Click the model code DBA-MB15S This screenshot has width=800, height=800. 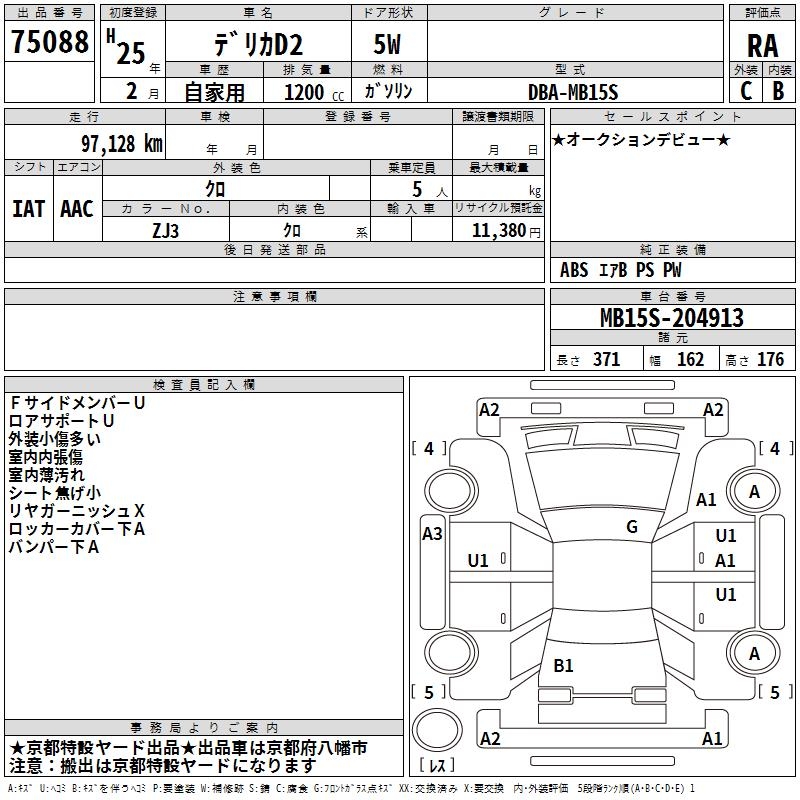pyautogui.click(x=573, y=92)
